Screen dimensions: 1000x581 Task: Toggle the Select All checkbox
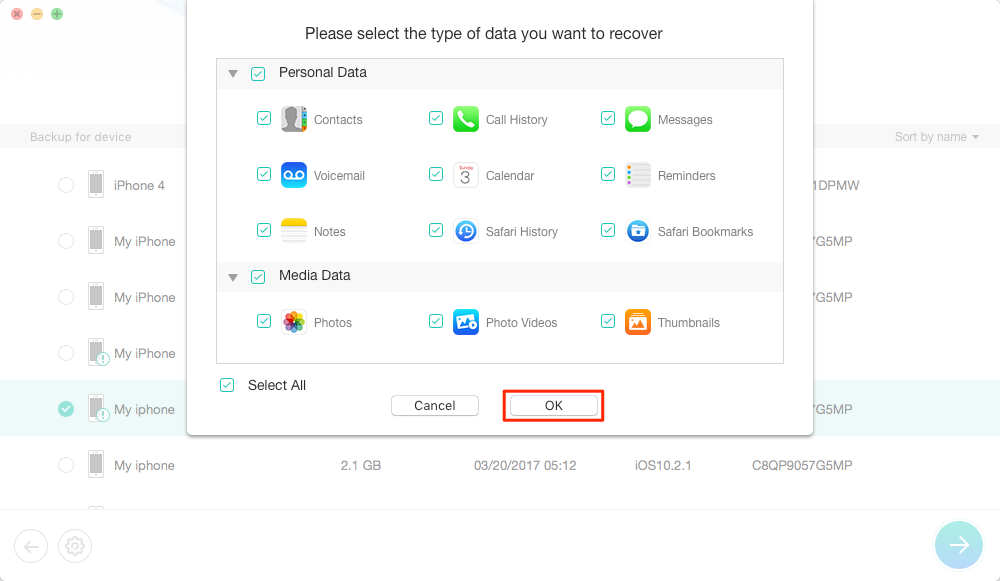[x=227, y=385]
